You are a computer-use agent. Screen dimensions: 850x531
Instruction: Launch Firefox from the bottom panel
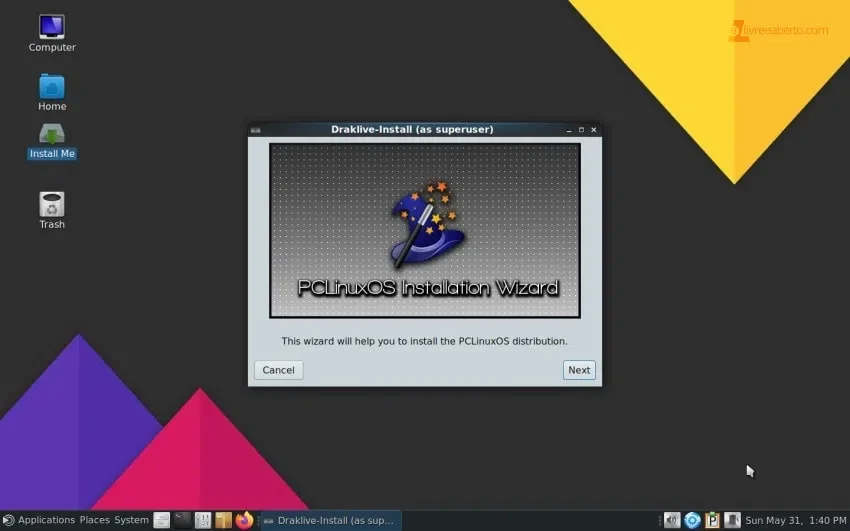(x=244, y=520)
